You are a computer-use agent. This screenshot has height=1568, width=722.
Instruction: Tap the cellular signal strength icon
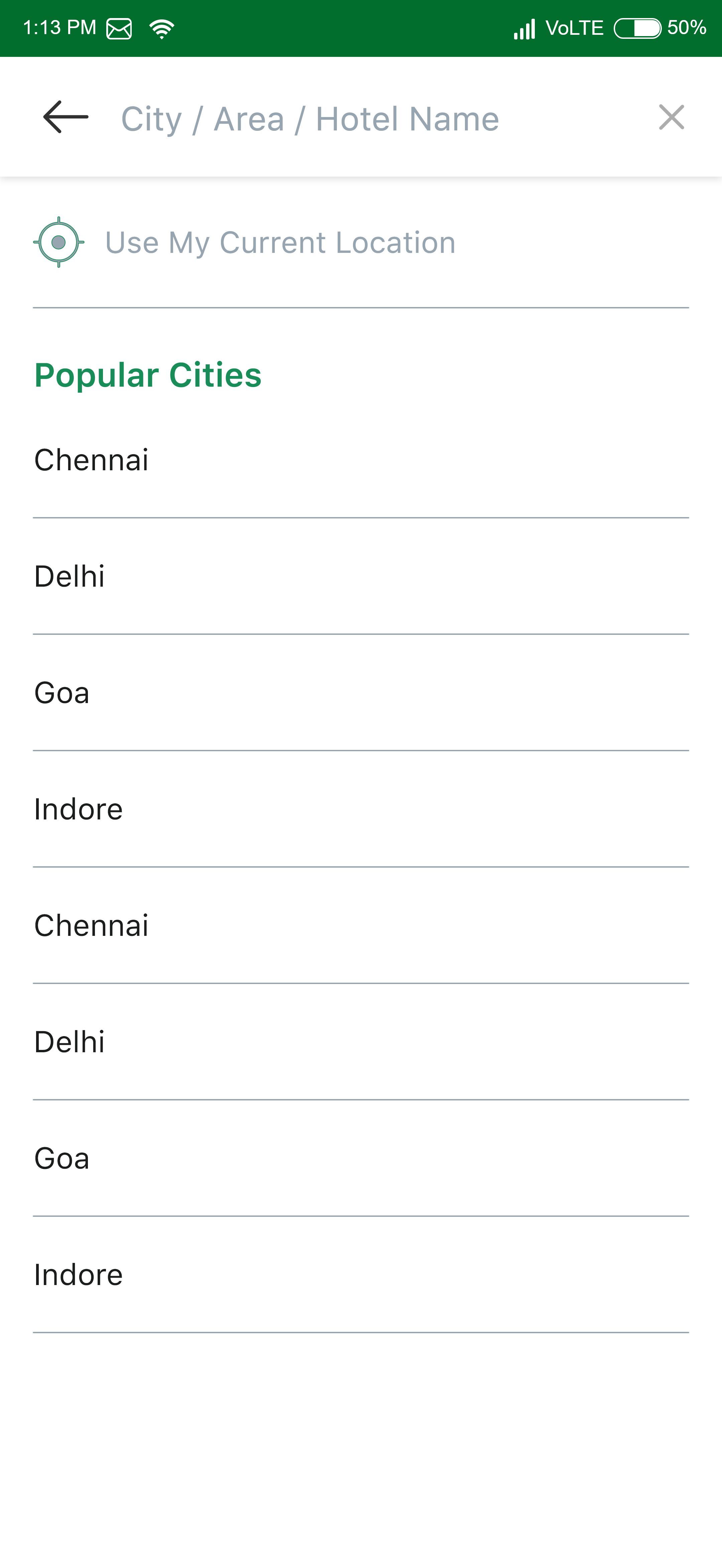[x=524, y=29]
